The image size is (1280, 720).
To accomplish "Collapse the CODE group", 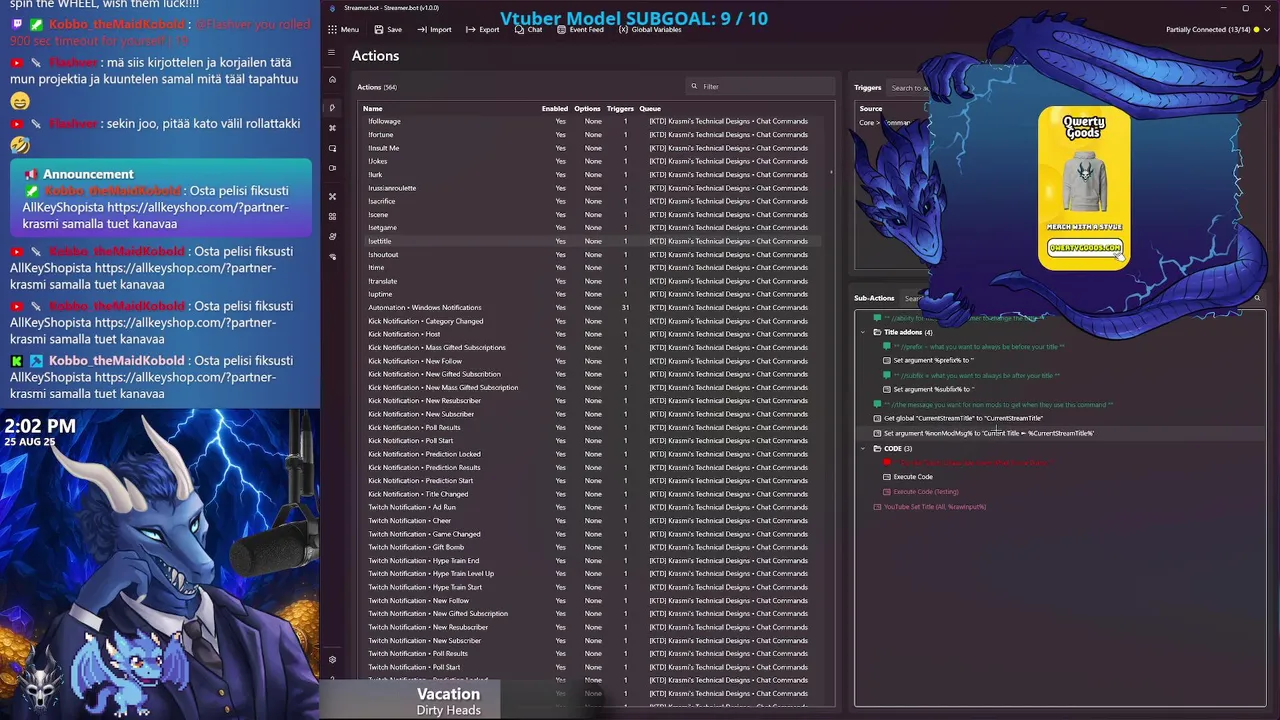I will 863,449.
